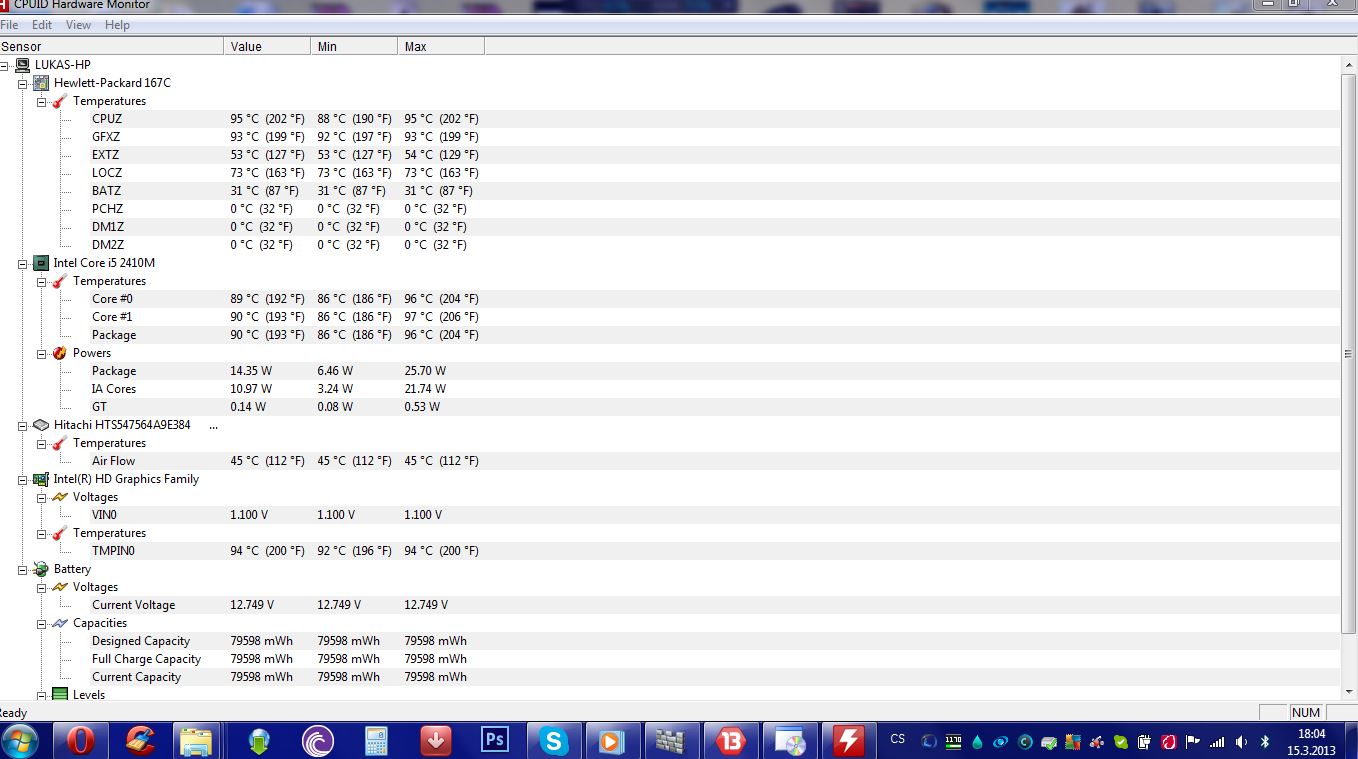
Task: Select the VIN0 voltage row
Action: [x=670, y=515]
